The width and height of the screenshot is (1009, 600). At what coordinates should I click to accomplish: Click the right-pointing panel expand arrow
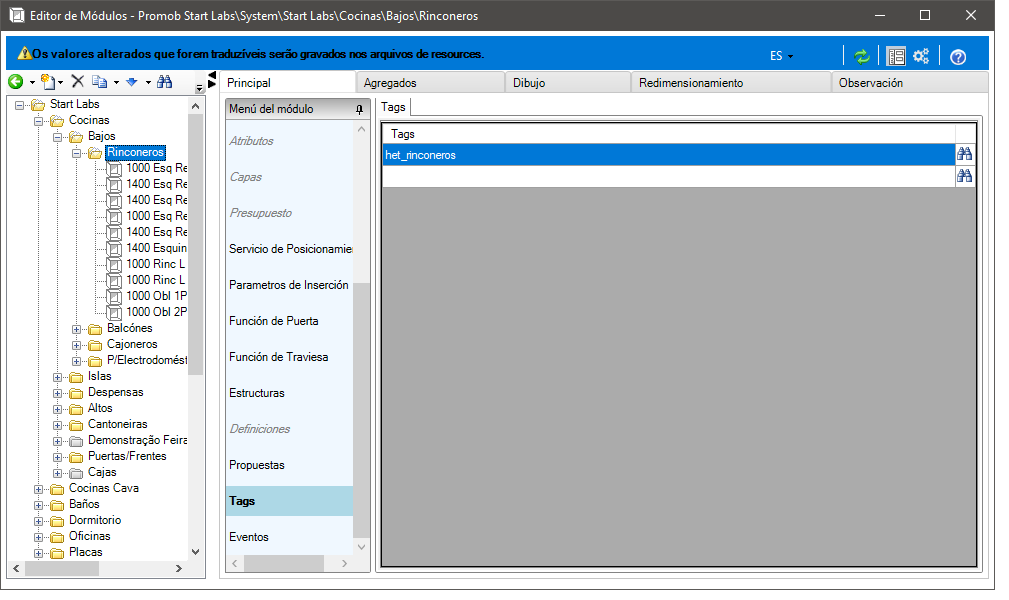tap(212, 84)
